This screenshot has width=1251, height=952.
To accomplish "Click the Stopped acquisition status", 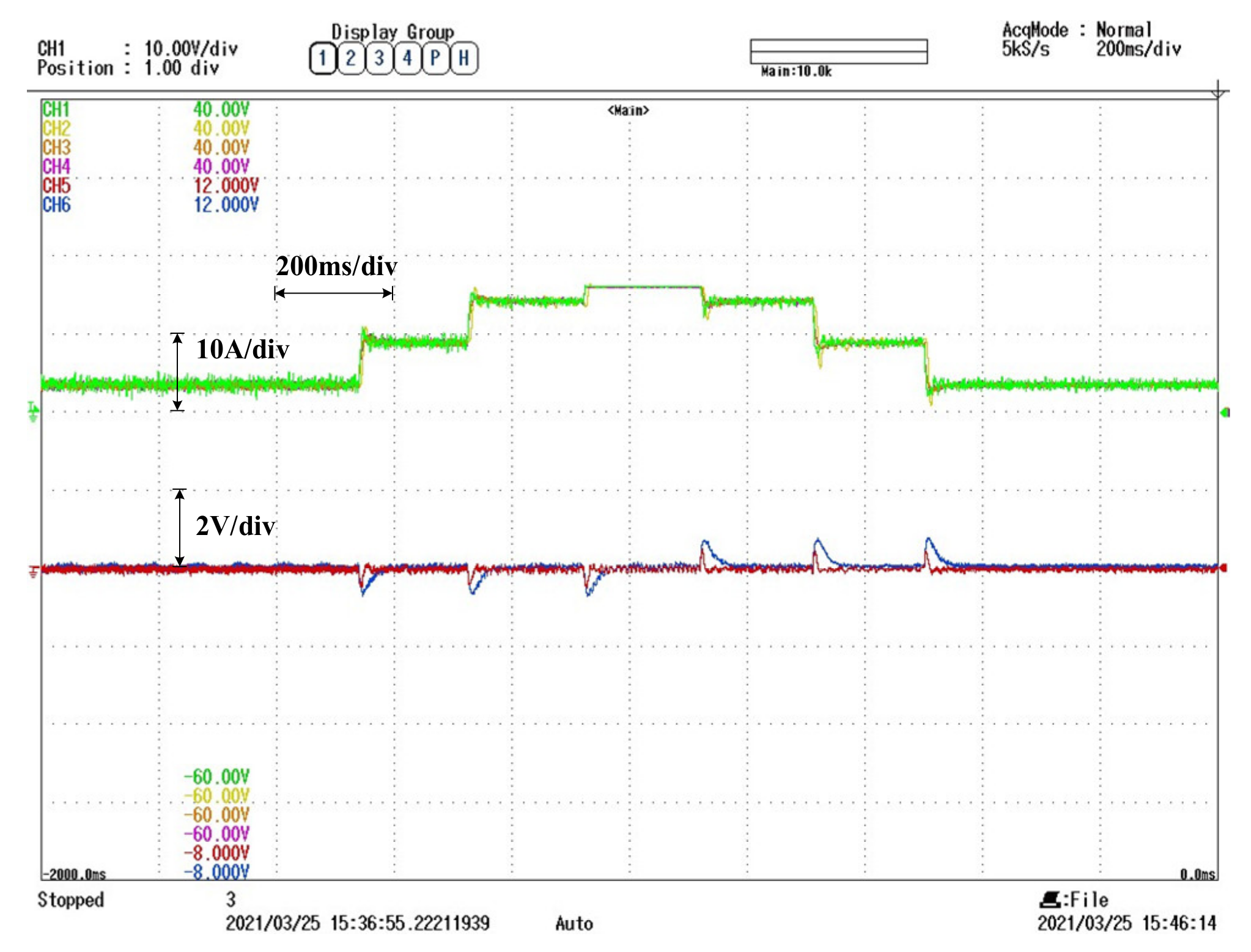I will [71, 899].
